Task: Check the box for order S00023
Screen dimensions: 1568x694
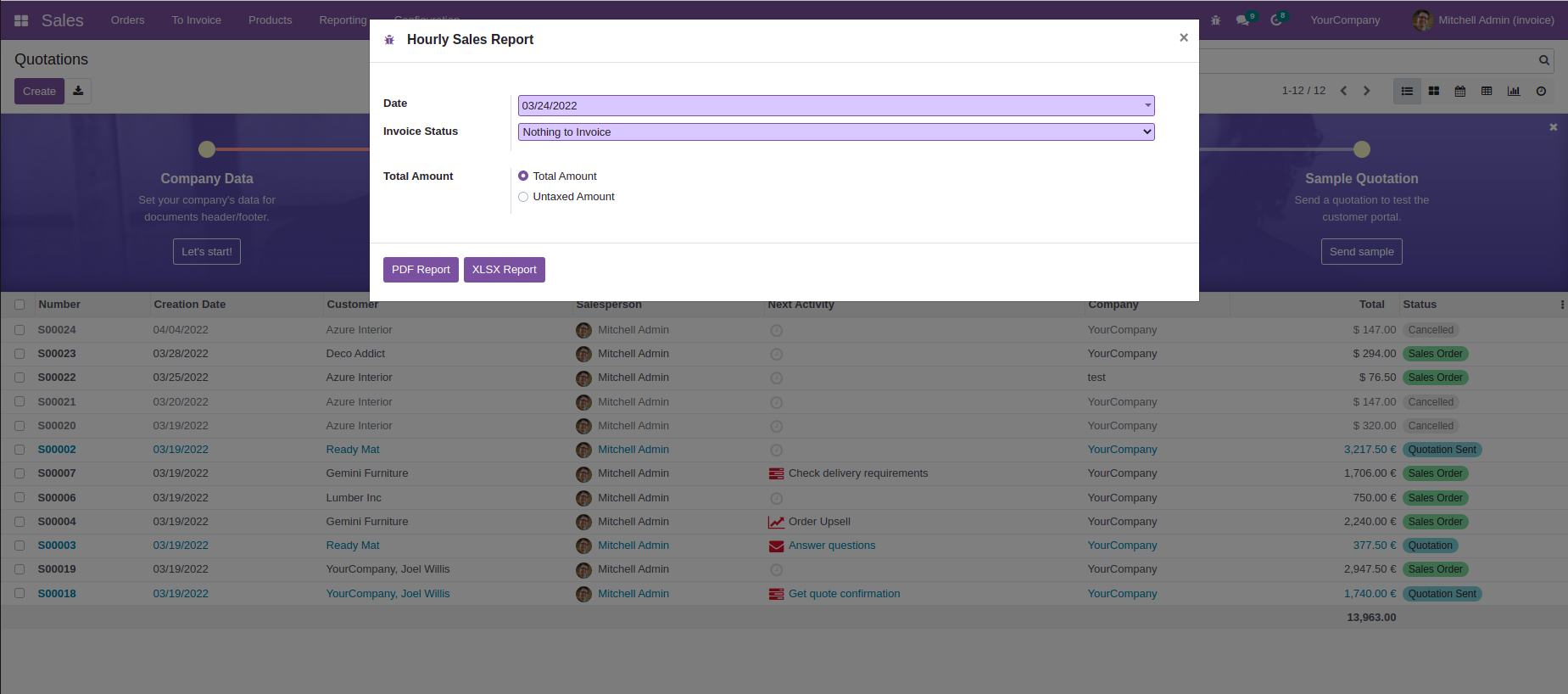Action: [x=20, y=354]
